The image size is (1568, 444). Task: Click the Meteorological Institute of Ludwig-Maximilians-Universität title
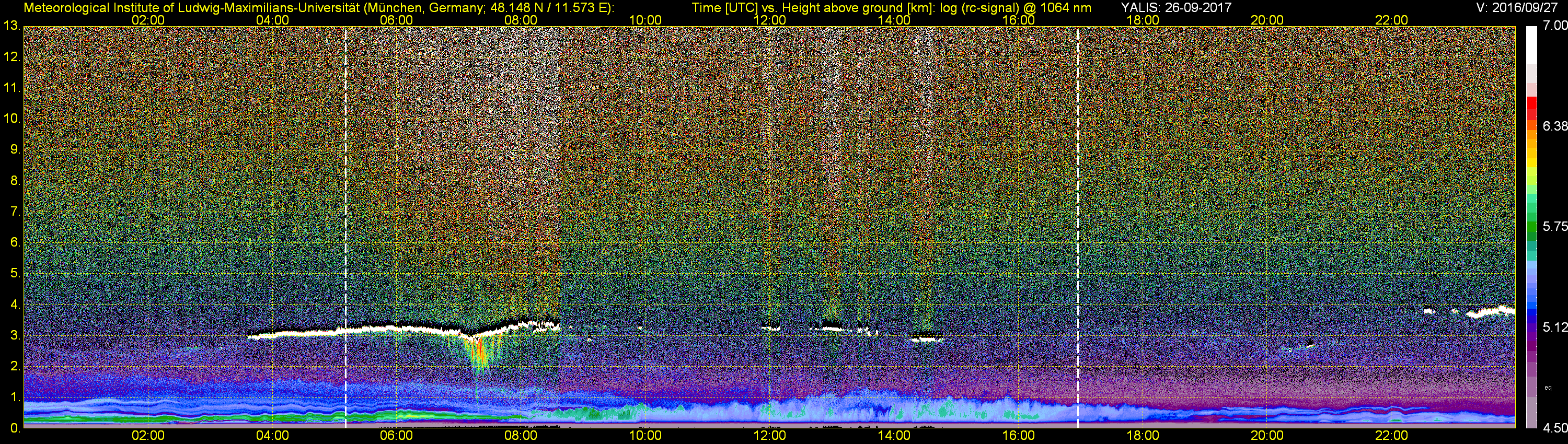[x=318, y=8]
